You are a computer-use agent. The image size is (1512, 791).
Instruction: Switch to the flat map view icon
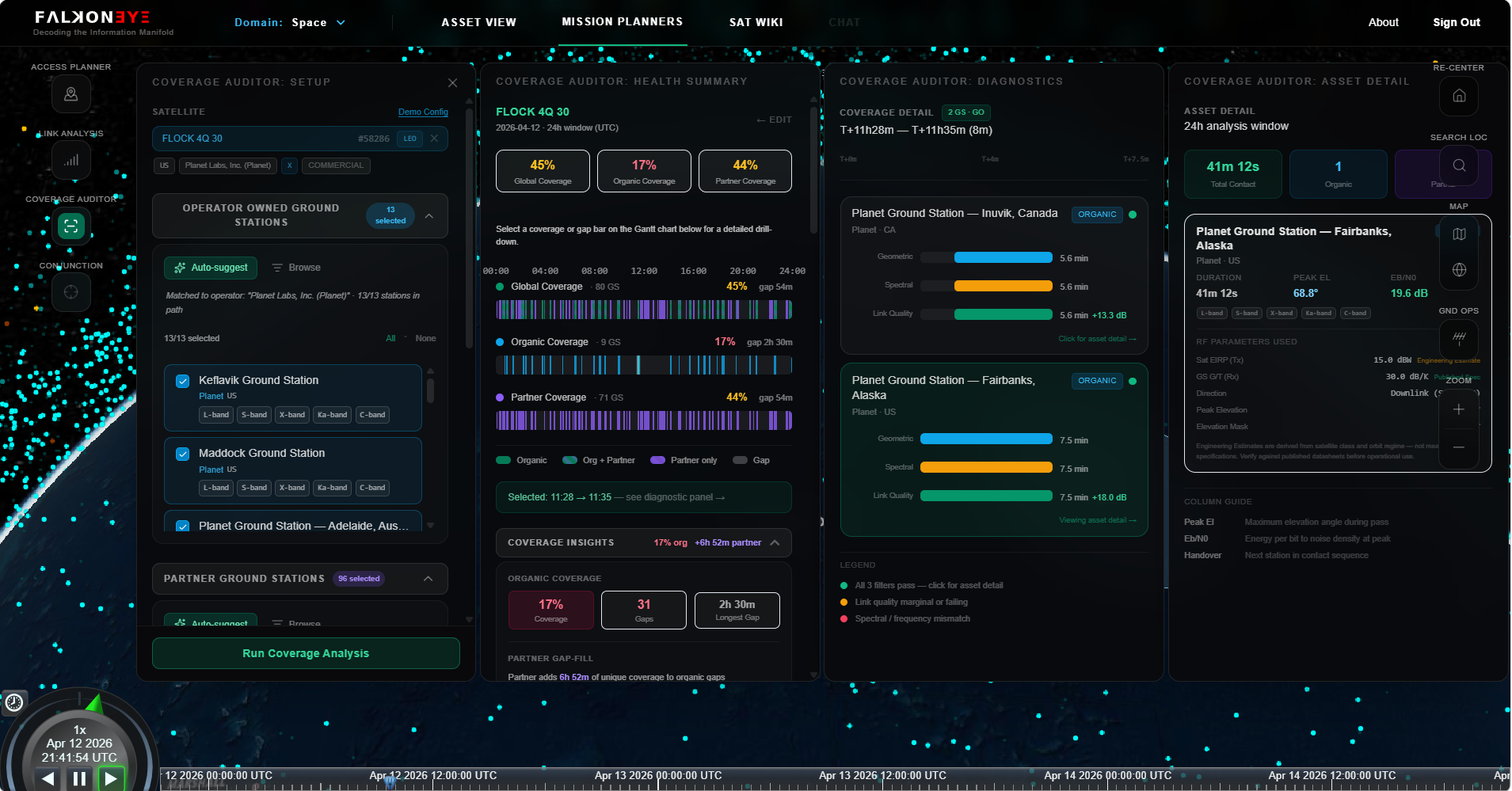click(1459, 234)
